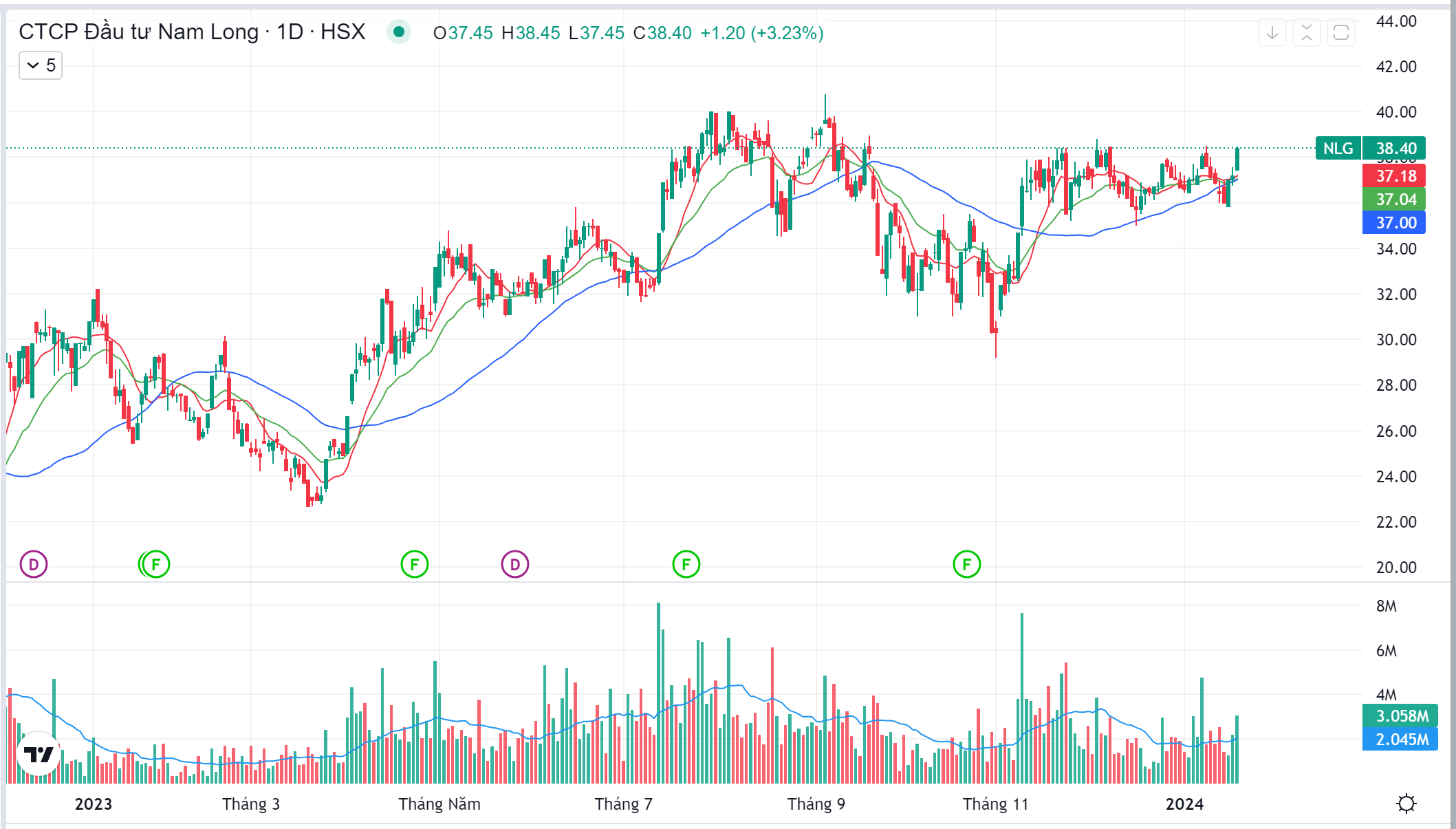Click the 2.045M volume average label
This screenshot has width=1456, height=829.
(1400, 740)
